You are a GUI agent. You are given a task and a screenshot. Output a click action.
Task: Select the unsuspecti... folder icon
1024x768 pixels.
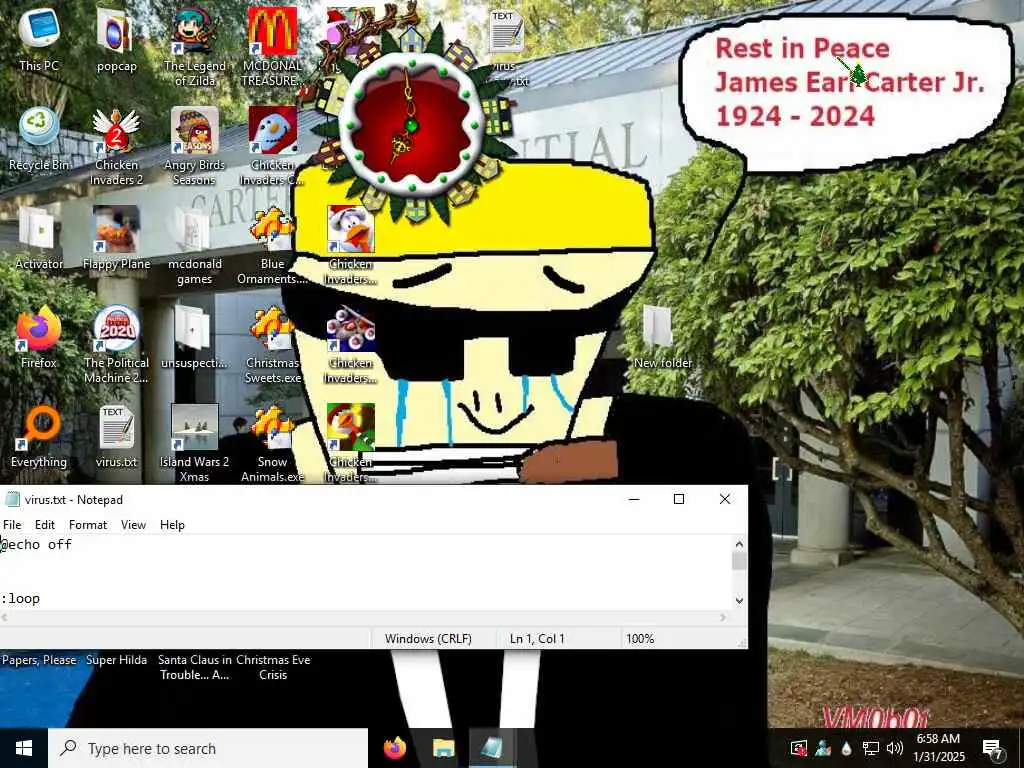pos(194,337)
